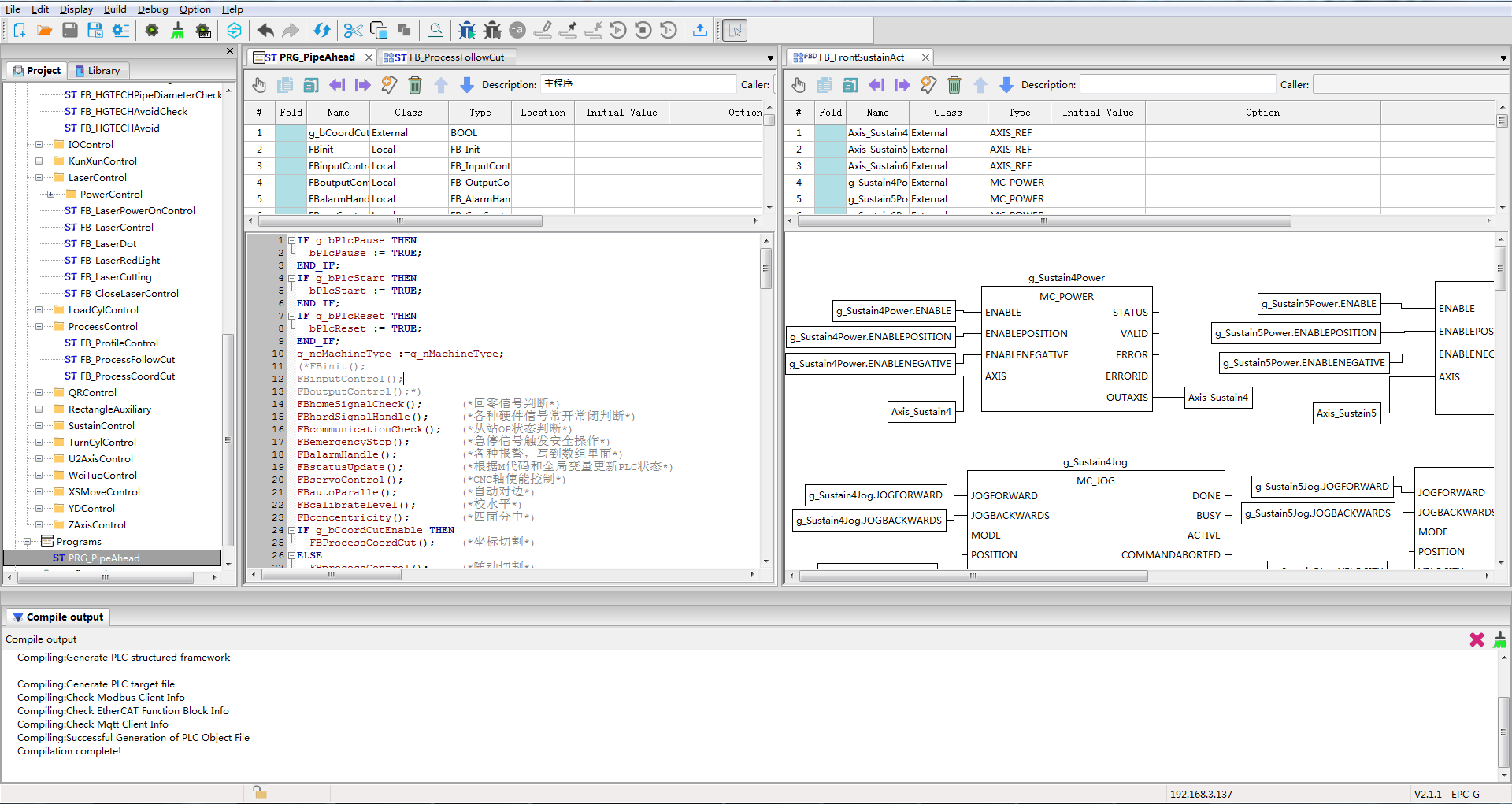Viewport: 1512px width, 804px height.
Task: Fold the IF g_bPlcPause code block
Action: (291, 241)
